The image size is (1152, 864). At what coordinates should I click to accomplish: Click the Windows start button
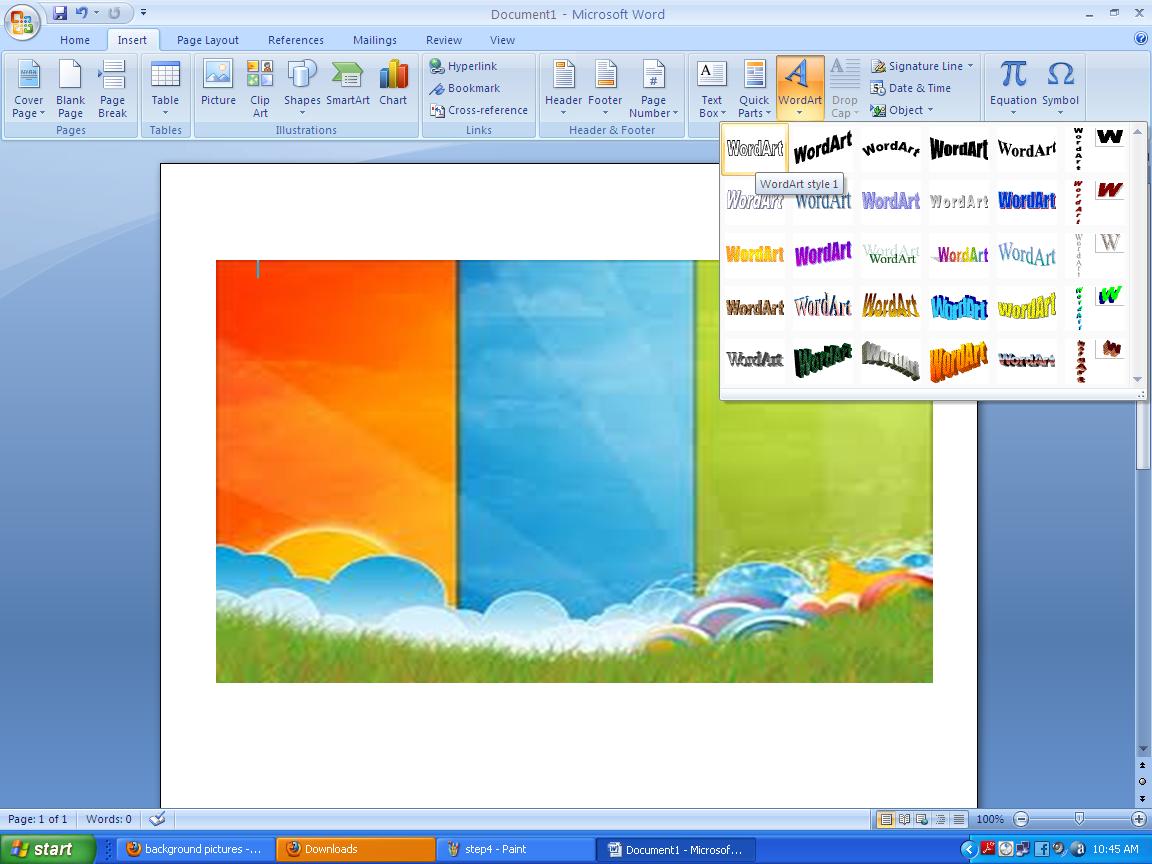coord(47,849)
